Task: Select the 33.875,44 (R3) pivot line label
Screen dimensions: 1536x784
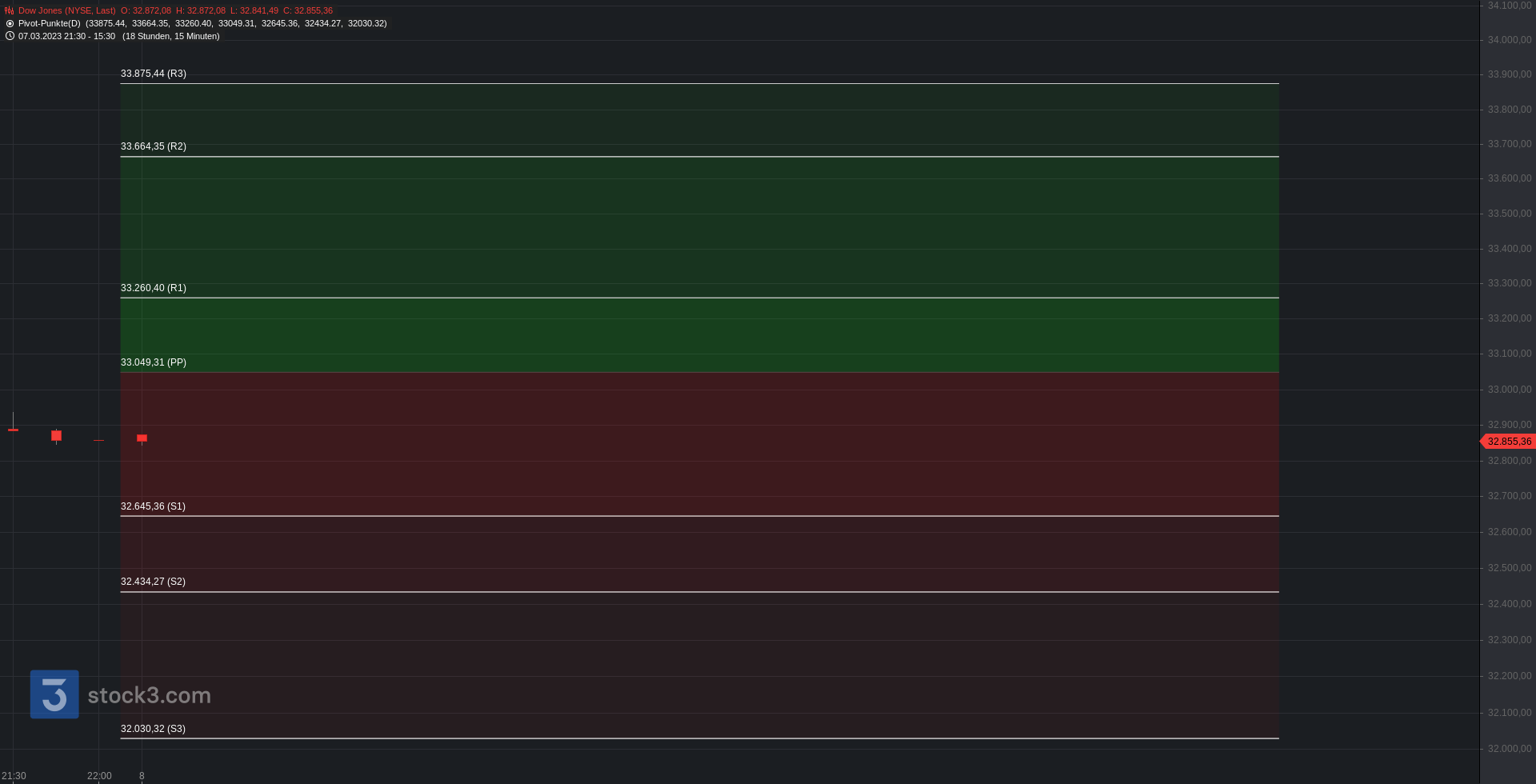Action: point(154,74)
